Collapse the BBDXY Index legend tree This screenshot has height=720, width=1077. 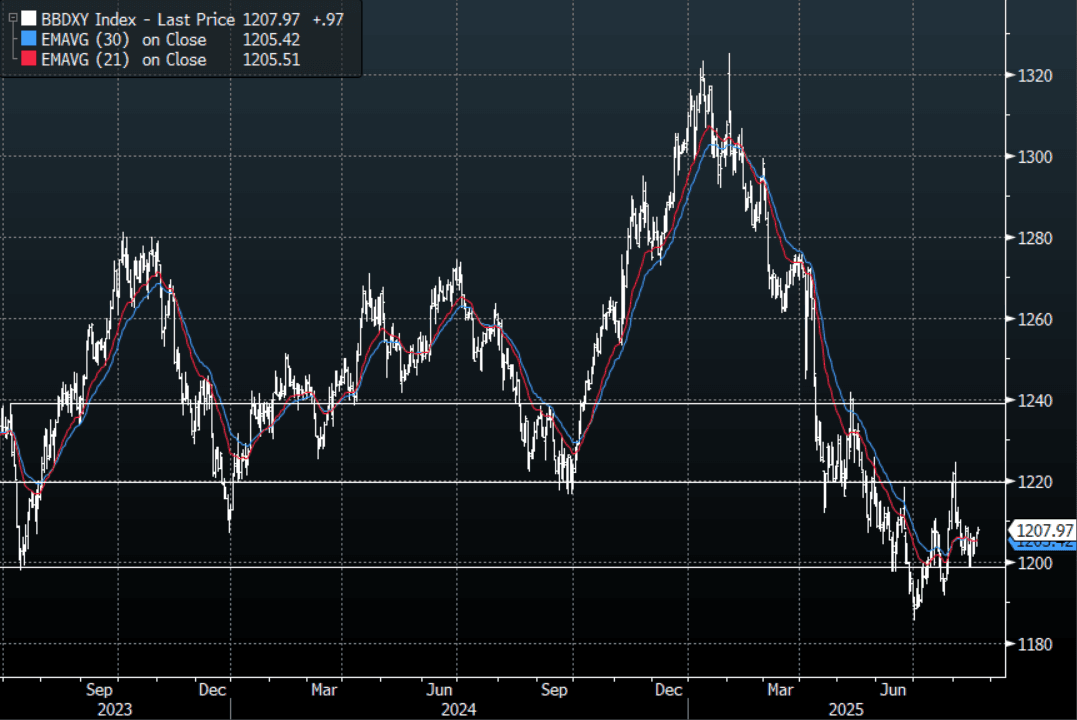point(13,19)
